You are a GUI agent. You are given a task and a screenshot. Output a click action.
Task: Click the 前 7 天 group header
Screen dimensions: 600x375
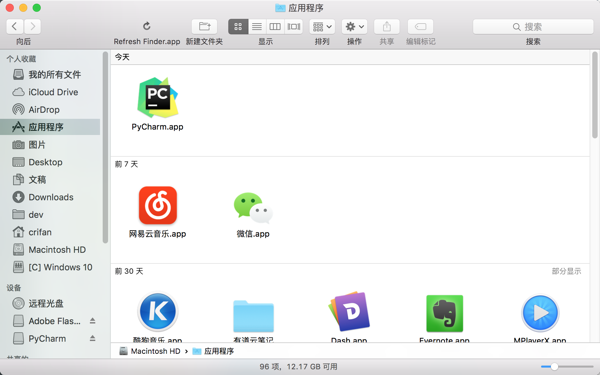126,164
